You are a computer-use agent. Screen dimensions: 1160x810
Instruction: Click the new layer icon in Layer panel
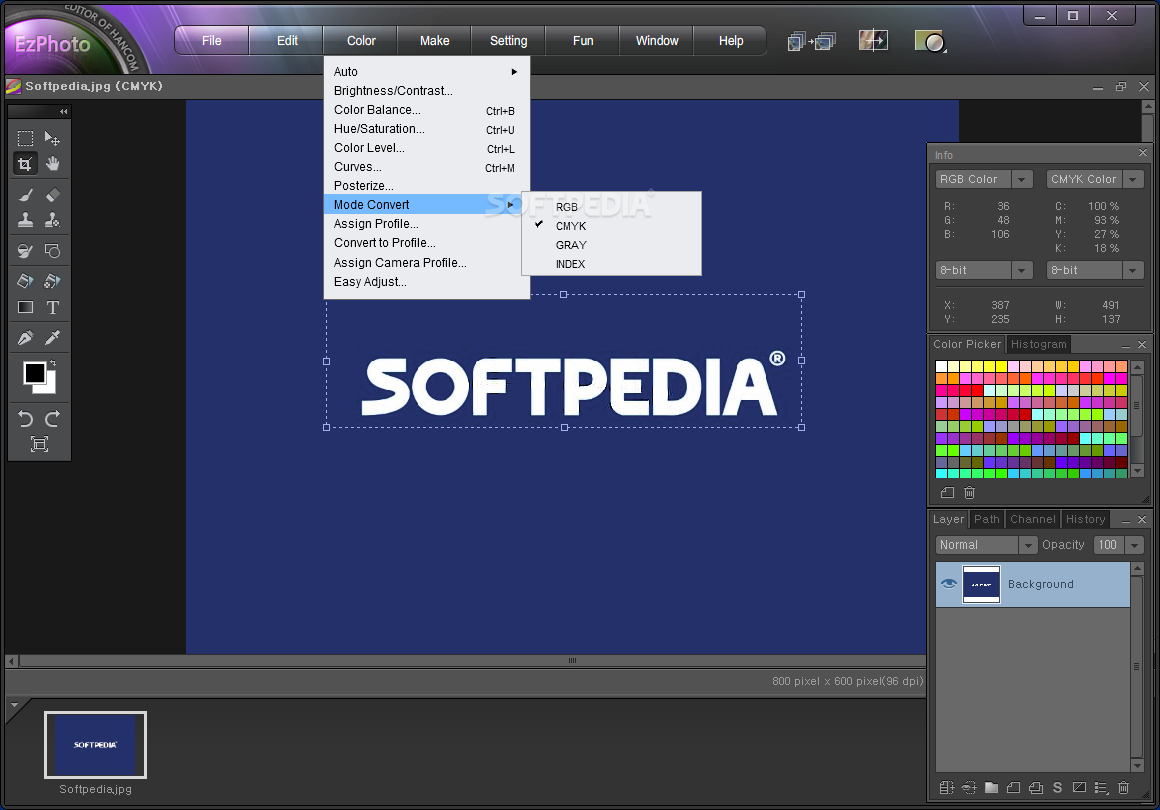(1013, 788)
